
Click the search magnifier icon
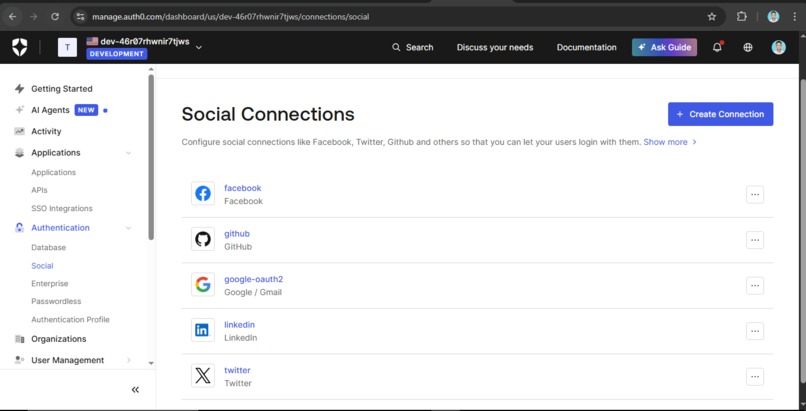coord(396,47)
